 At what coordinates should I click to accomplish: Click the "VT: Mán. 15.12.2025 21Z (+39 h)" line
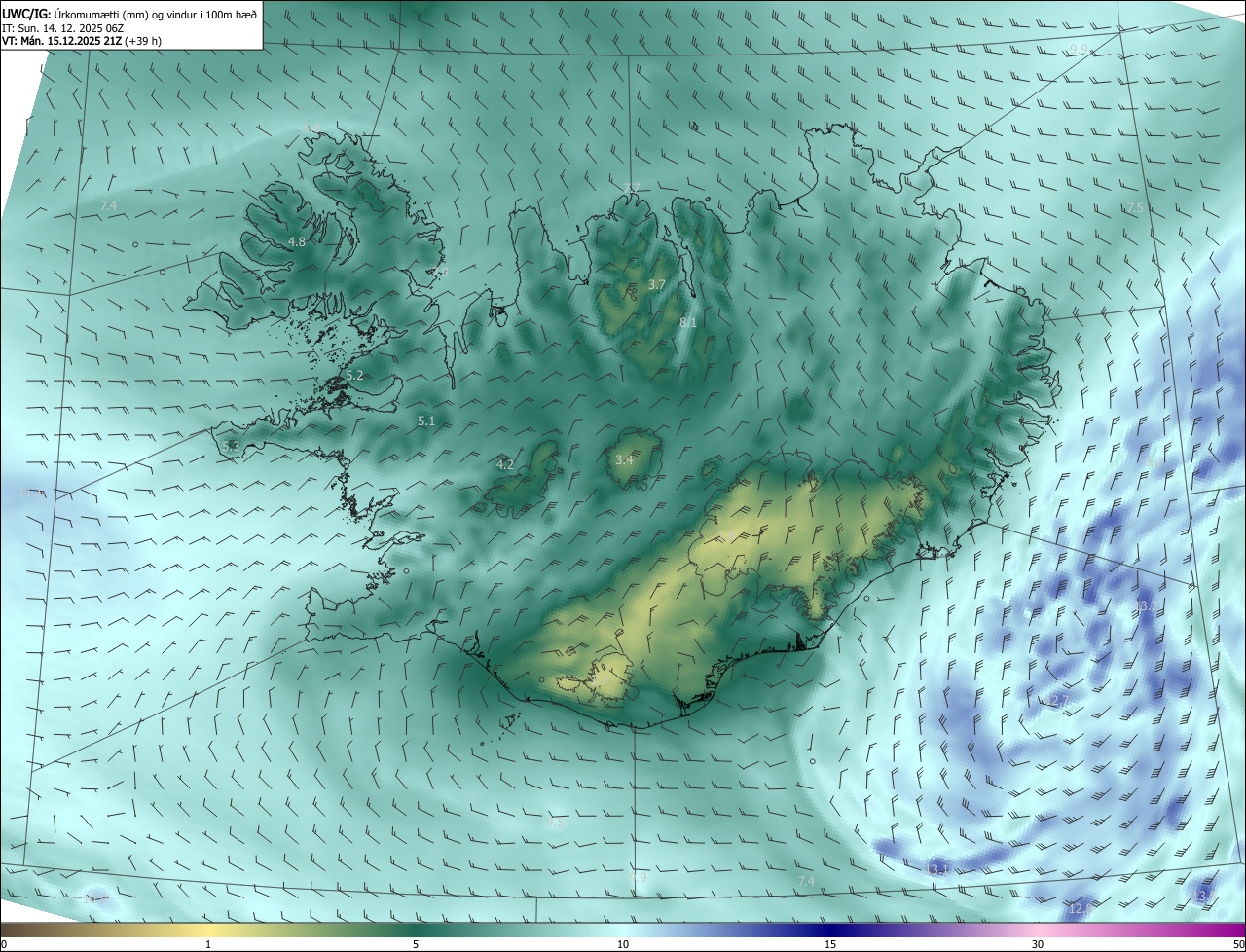[82, 41]
